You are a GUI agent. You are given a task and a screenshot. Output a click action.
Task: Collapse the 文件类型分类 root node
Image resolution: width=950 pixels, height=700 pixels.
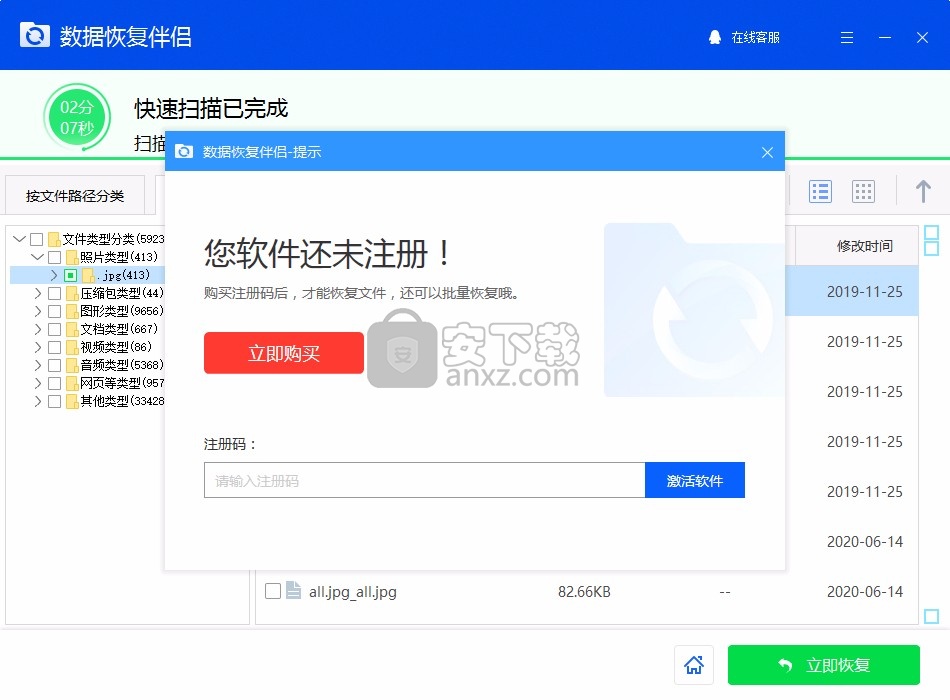tap(19, 239)
